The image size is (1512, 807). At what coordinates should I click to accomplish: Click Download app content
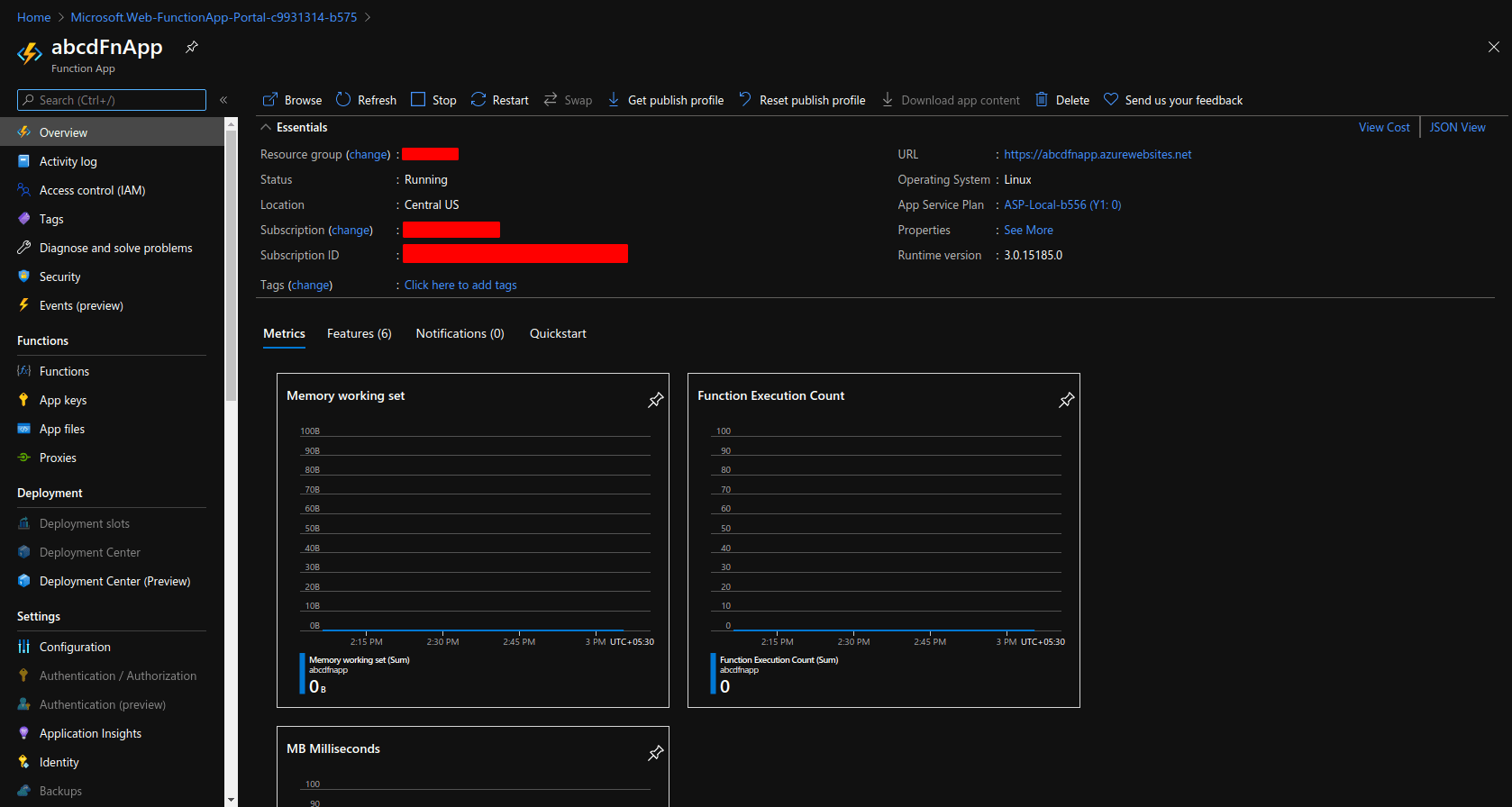click(x=951, y=100)
